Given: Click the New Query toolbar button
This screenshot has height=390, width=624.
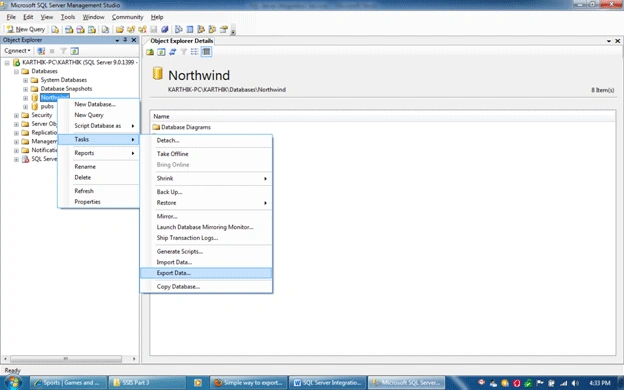Looking at the screenshot, I should [25, 29].
